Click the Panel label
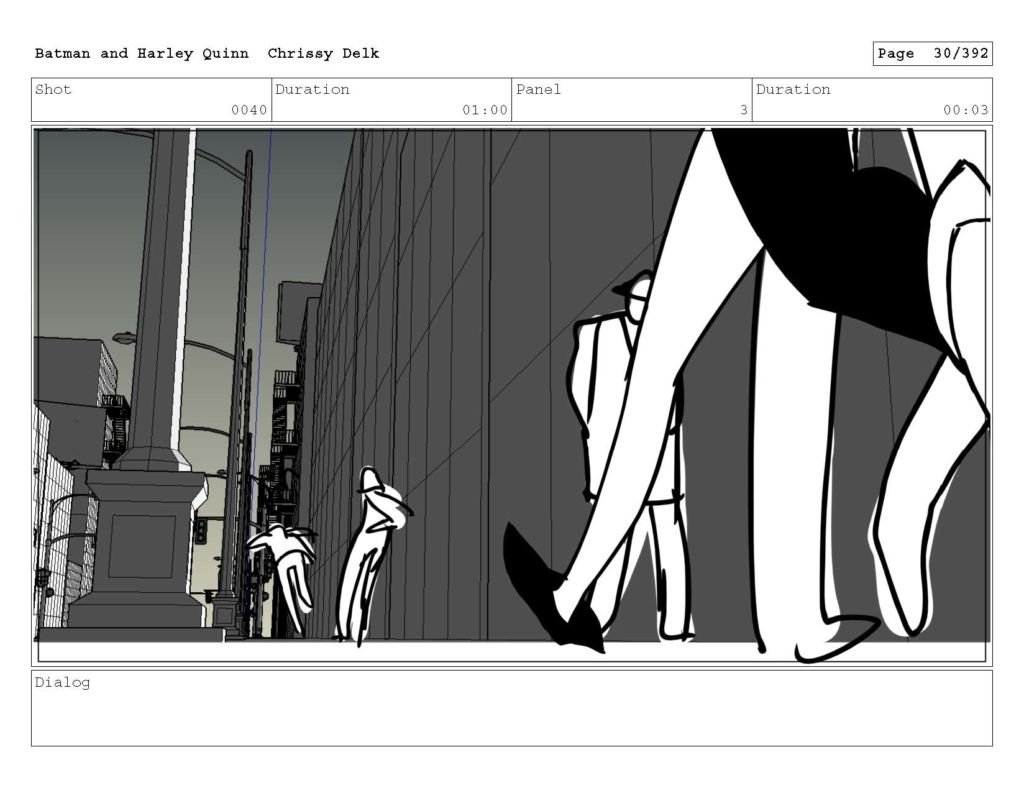Viewport: 1024px width, 793px height. coord(538,89)
